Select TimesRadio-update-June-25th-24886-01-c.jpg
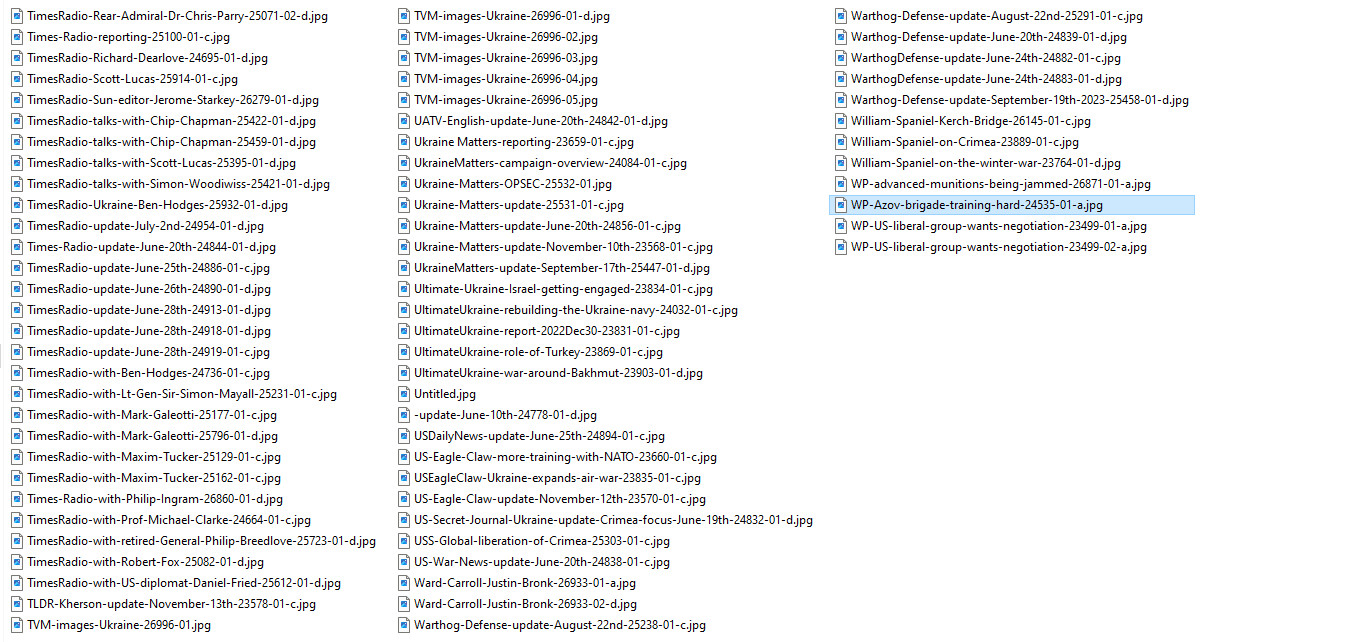The image size is (1345, 642). coord(148,268)
